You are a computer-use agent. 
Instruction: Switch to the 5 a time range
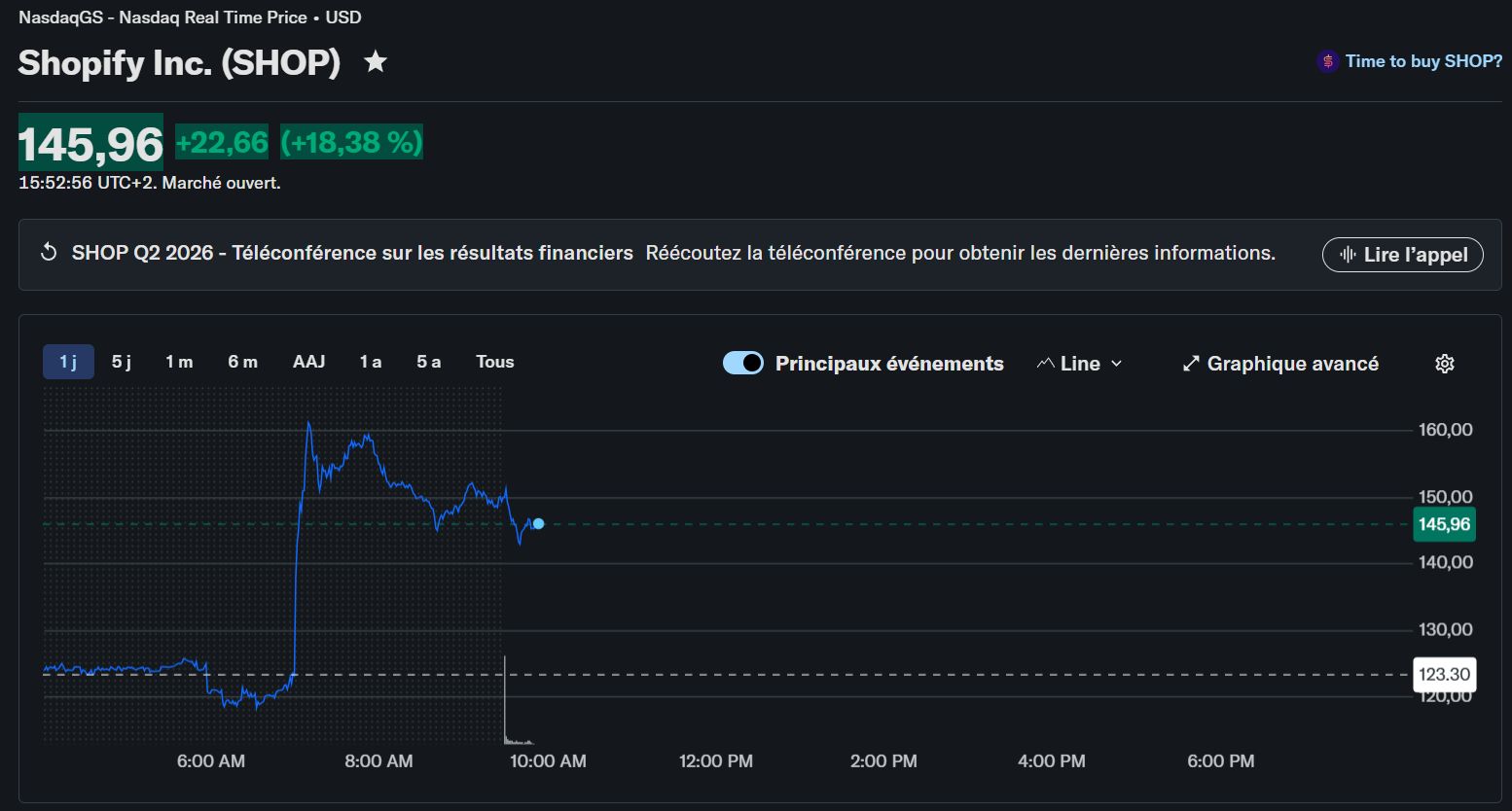[x=429, y=362]
